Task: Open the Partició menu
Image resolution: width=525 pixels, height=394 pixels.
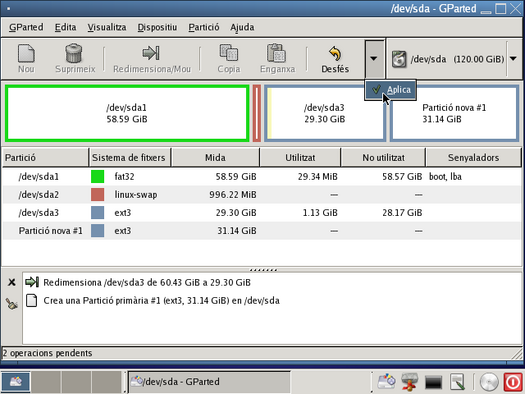Action: point(204,27)
